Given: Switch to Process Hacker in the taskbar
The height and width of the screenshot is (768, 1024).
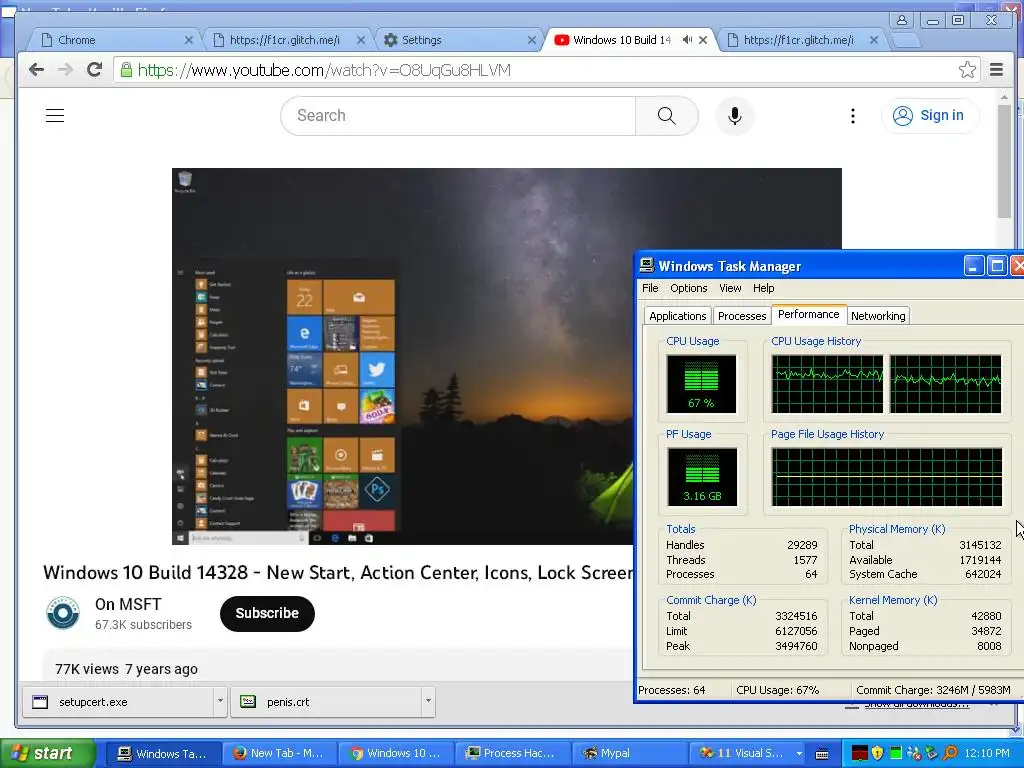Looking at the screenshot, I should coord(511,753).
